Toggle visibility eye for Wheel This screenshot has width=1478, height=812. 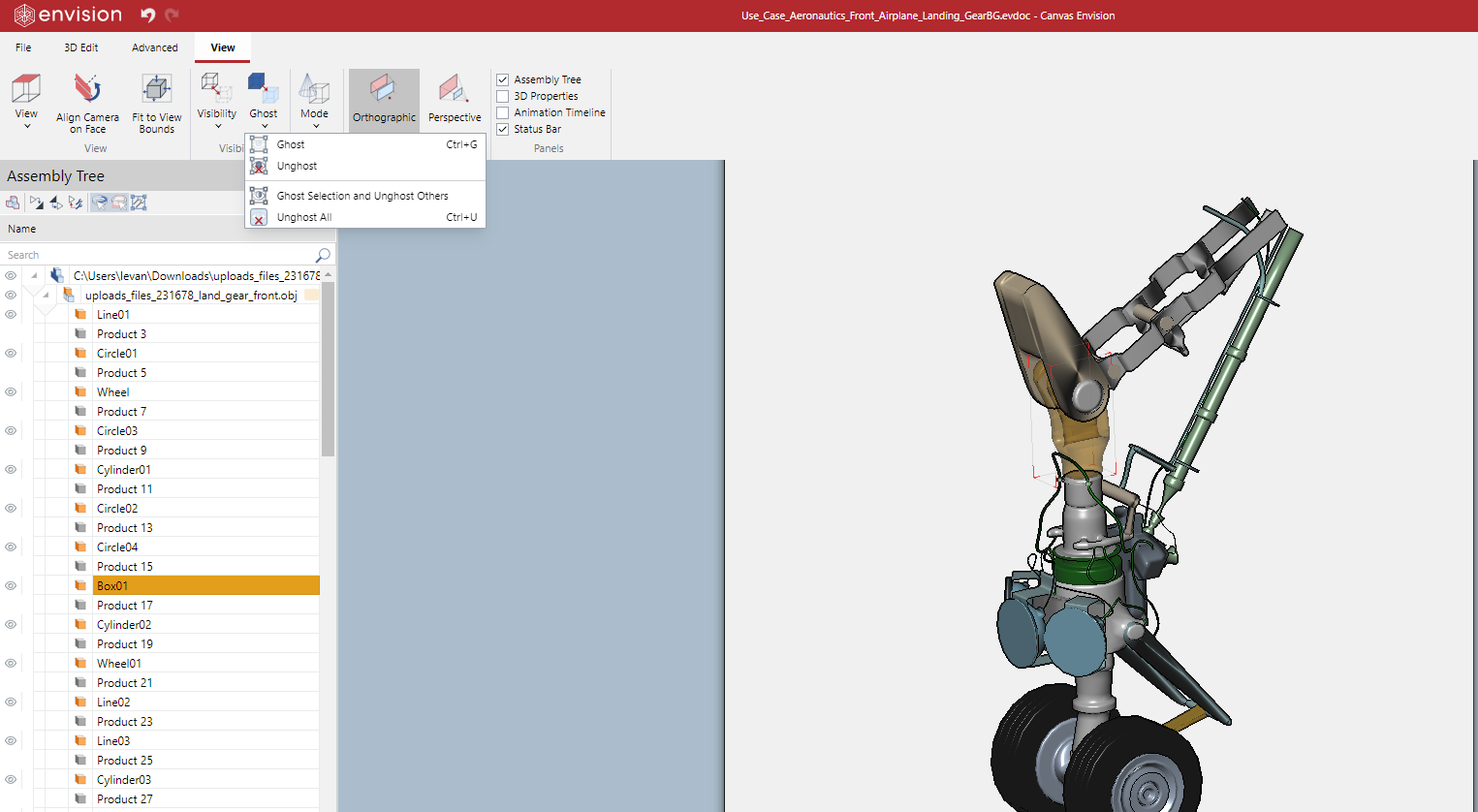[x=11, y=391]
